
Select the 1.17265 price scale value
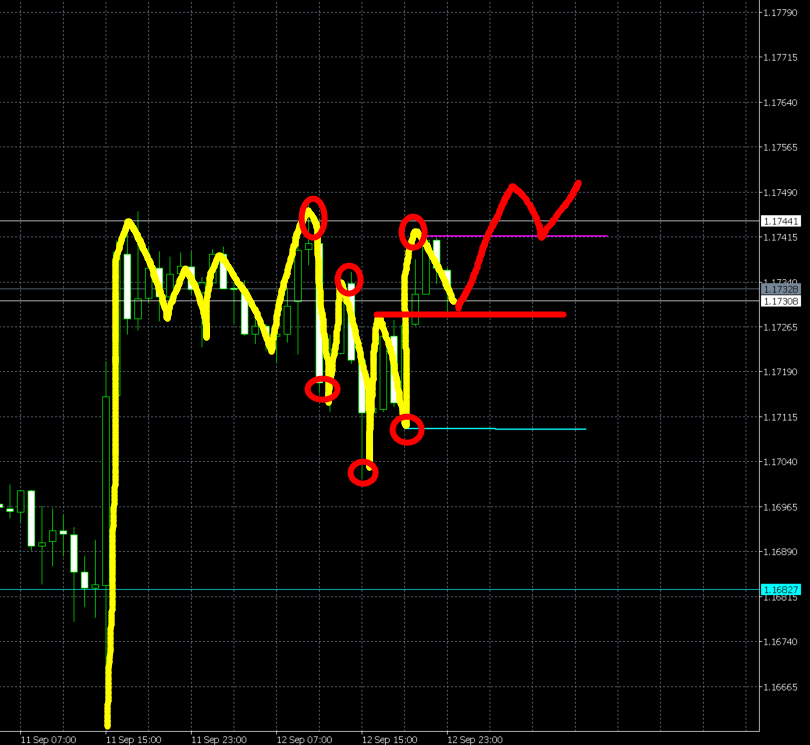click(780, 327)
